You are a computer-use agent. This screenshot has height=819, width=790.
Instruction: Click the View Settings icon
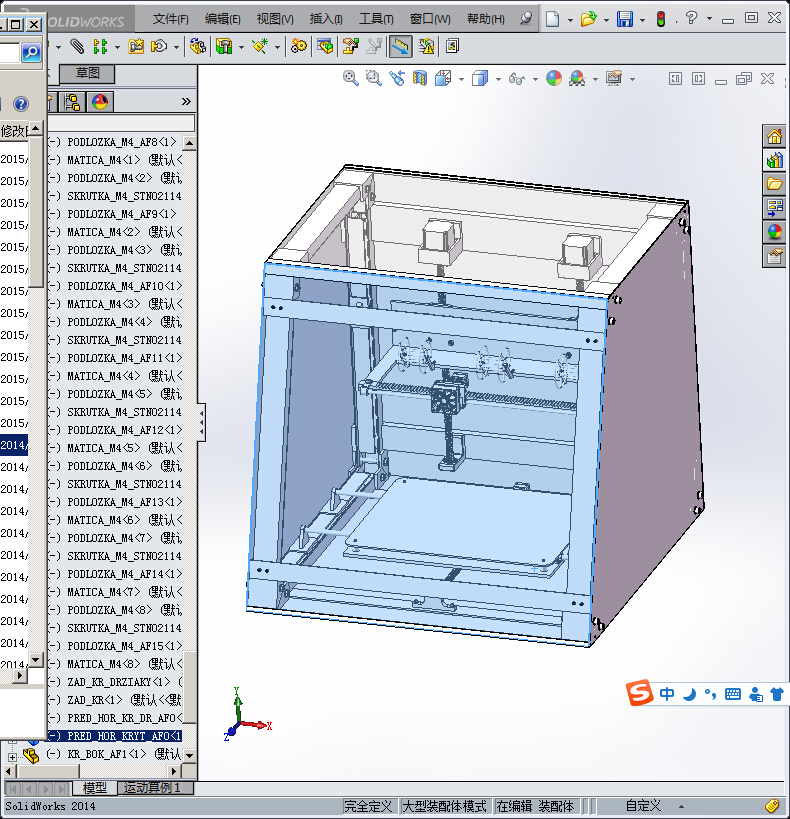tap(614, 78)
